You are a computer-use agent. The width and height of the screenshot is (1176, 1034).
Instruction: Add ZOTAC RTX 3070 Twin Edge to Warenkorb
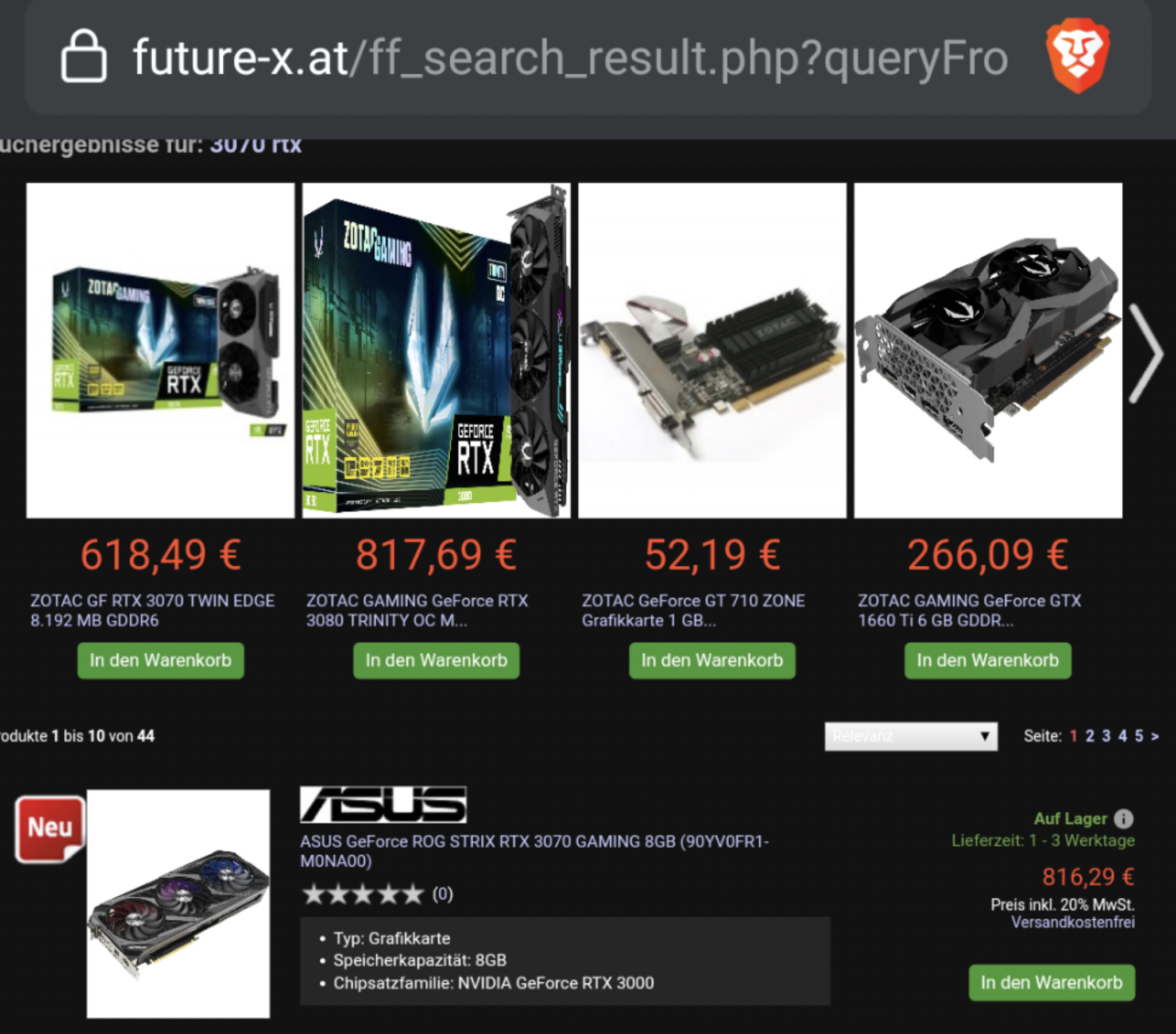click(x=161, y=661)
